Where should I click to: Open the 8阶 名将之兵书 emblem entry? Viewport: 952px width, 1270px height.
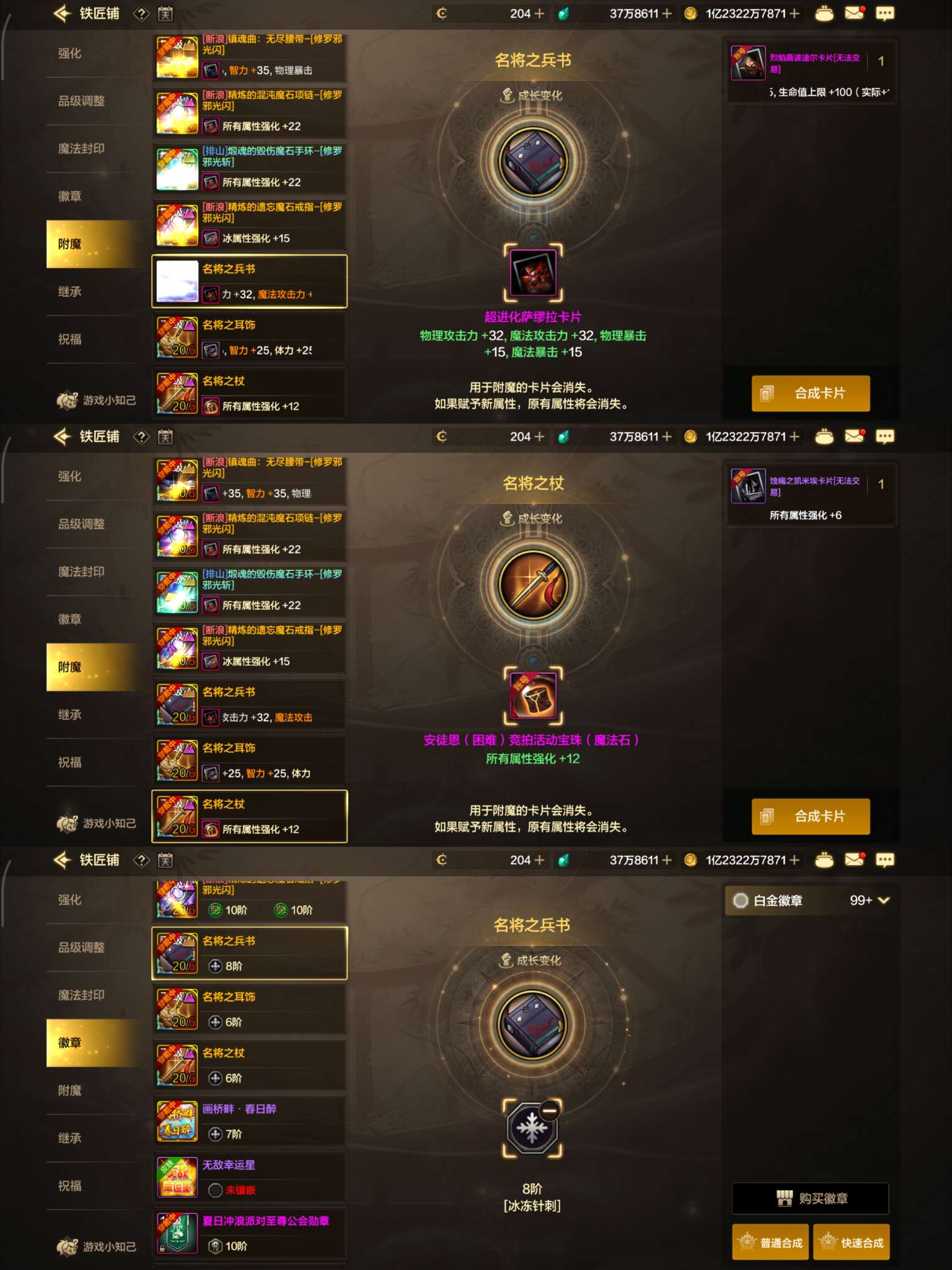(x=249, y=954)
